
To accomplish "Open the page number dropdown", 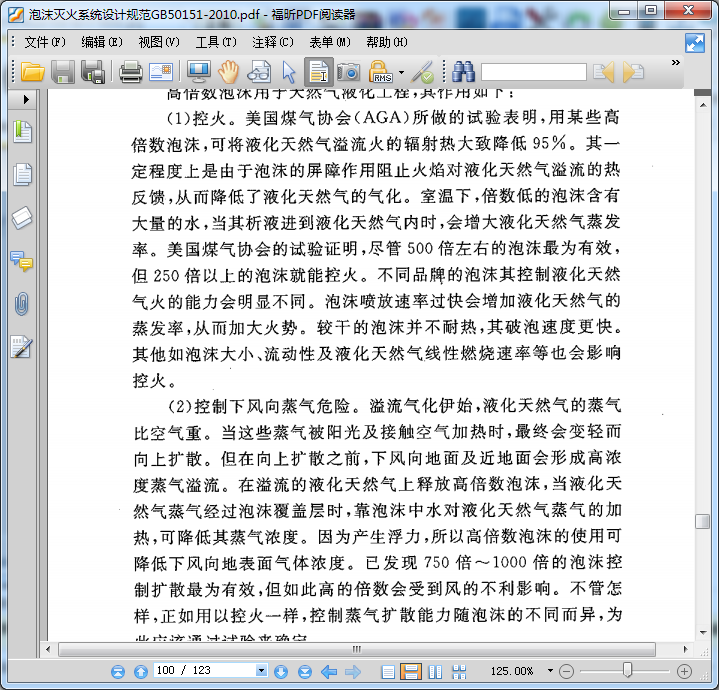I will (261, 671).
